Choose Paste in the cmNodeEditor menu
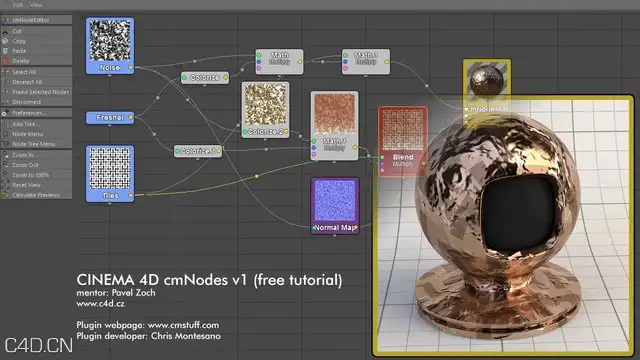This screenshot has height=360, width=640. pyautogui.click(x=36, y=51)
